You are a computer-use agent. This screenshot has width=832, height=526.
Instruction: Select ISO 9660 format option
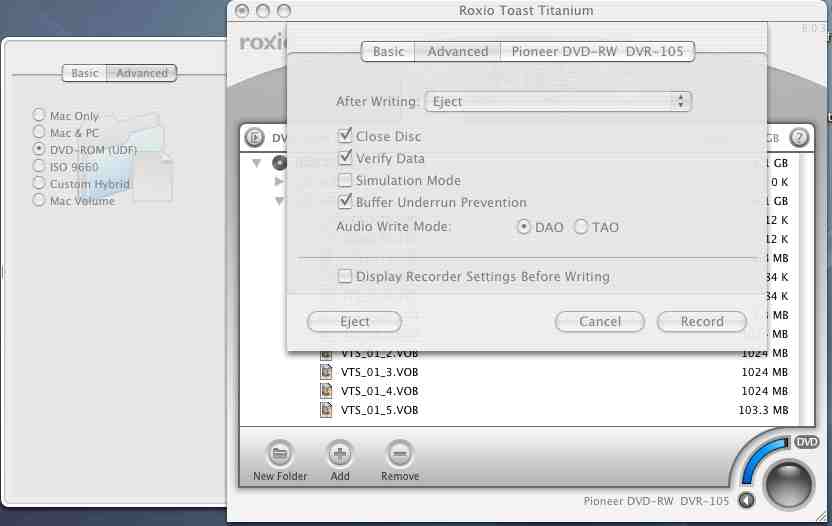[x=39, y=166]
